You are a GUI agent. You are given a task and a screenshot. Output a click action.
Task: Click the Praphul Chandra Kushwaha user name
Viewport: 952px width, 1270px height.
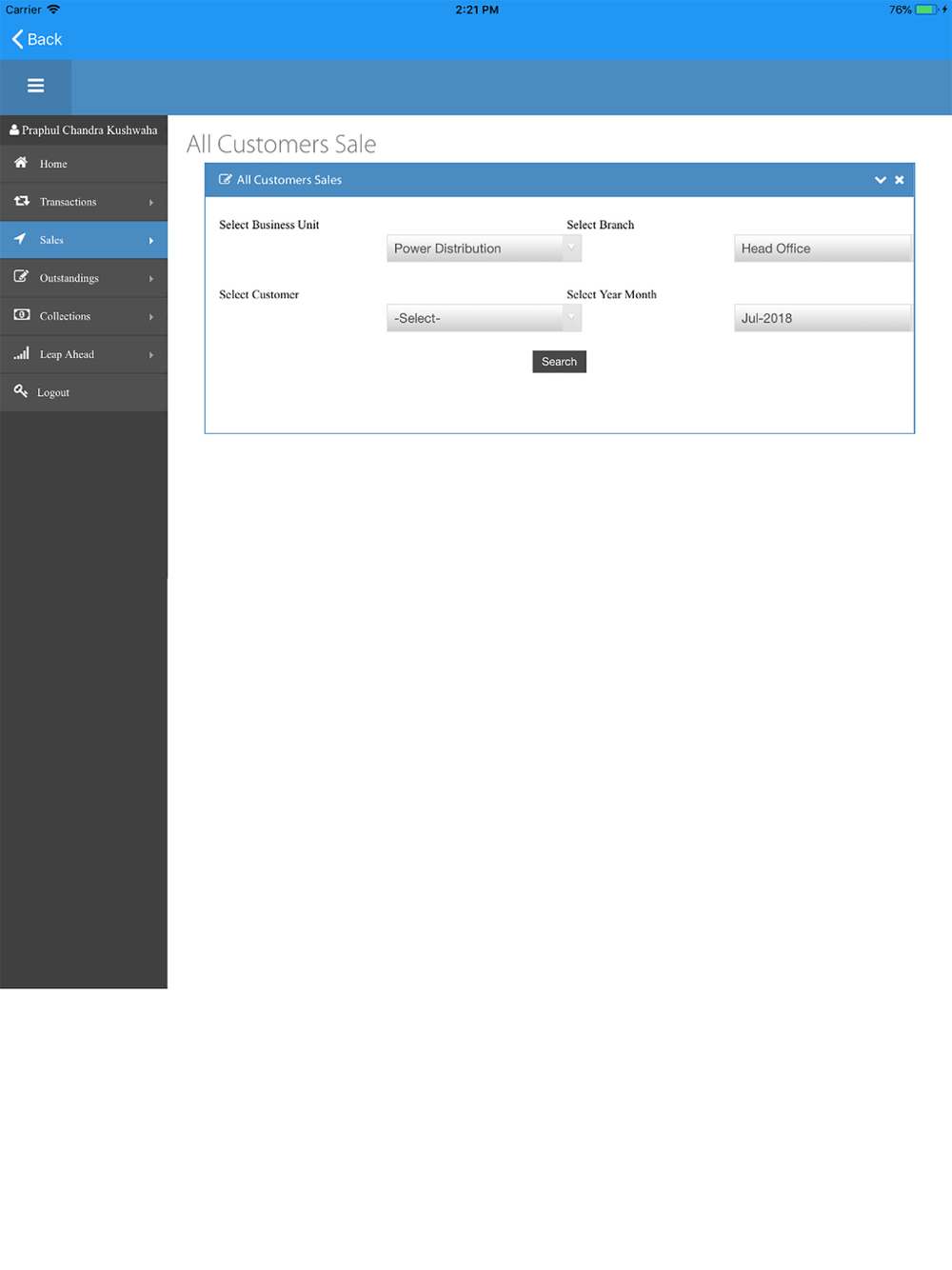click(x=89, y=130)
